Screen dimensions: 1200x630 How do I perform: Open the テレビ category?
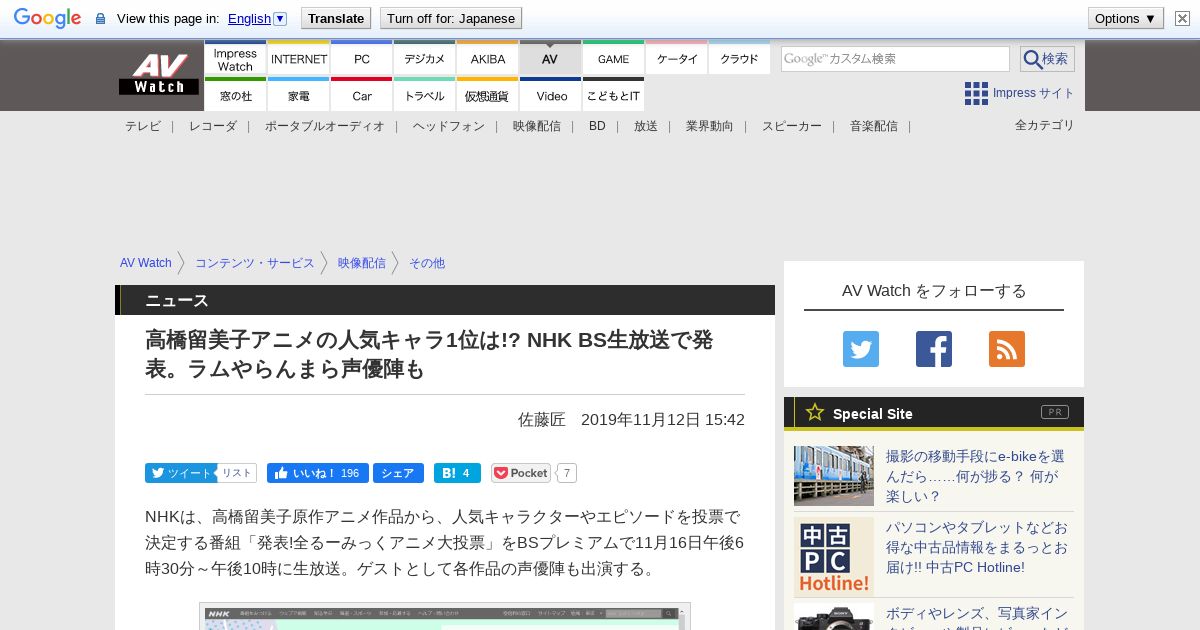point(143,126)
